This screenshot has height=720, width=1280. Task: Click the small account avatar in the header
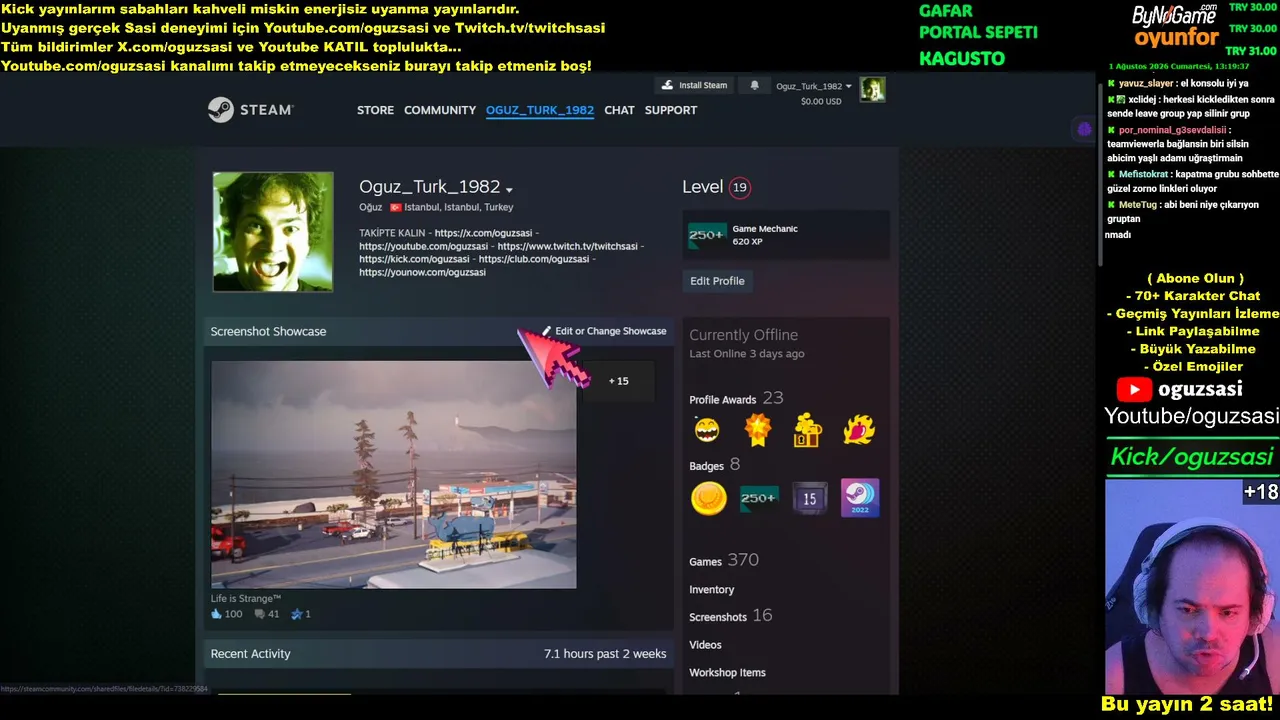click(873, 90)
